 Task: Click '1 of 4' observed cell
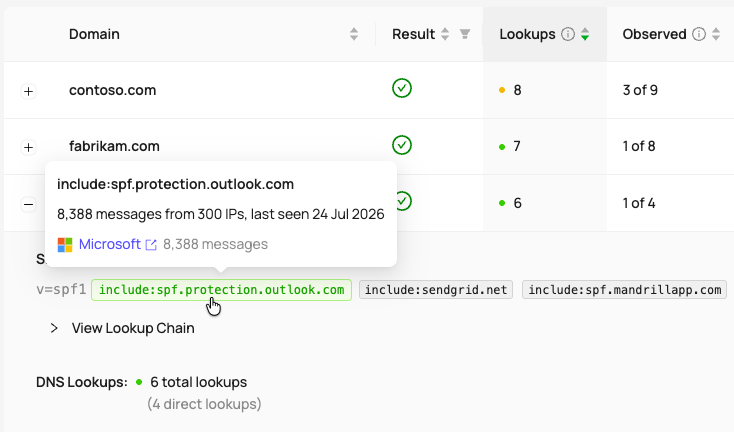pyautogui.click(x=639, y=203)
